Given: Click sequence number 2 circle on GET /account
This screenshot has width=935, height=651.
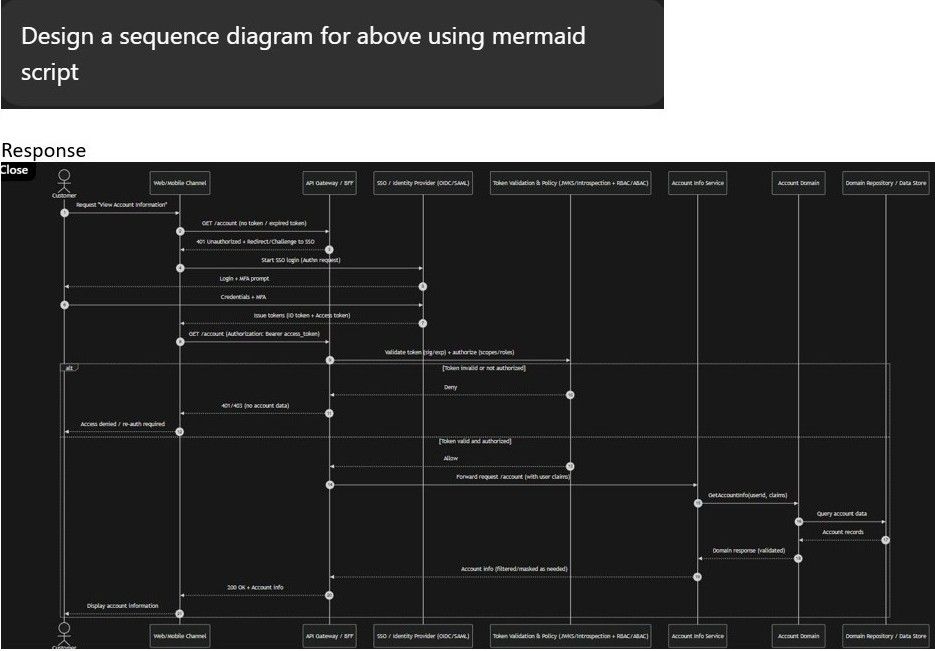Looking at the screenshot, I should (180, 231).
